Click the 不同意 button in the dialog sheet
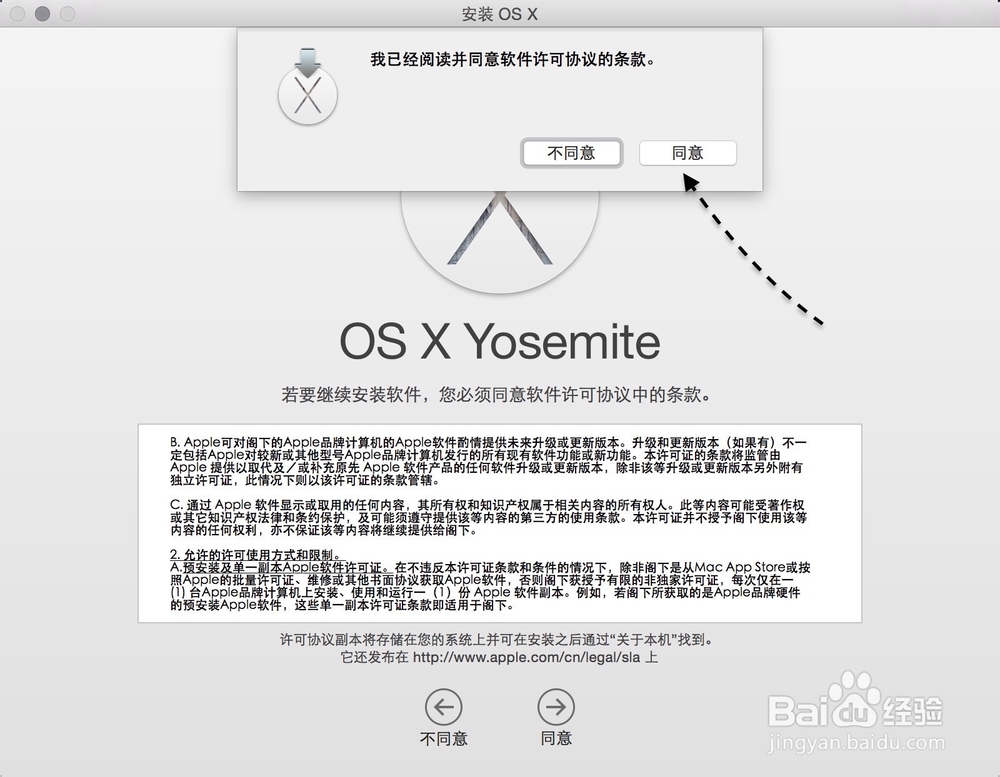Viewport: 1000px width, 777px height. (x=571, y=153)
